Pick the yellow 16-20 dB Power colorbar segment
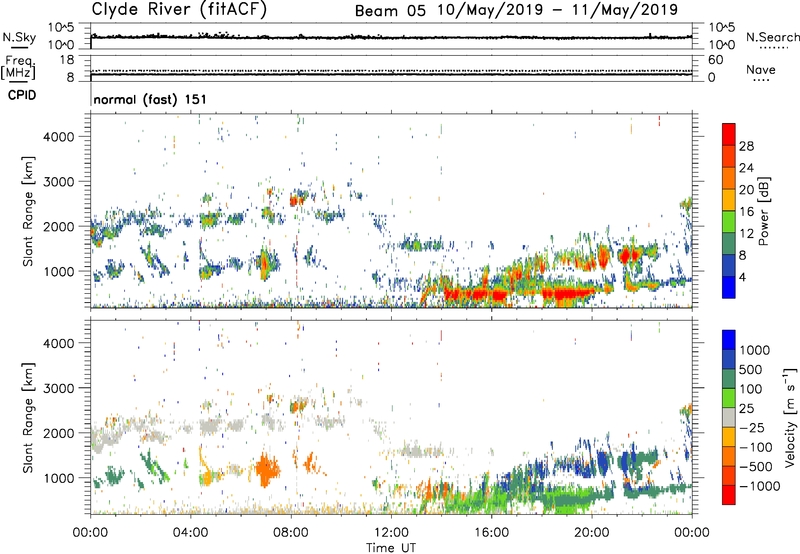The image size is (800, 554). point(729,200)
